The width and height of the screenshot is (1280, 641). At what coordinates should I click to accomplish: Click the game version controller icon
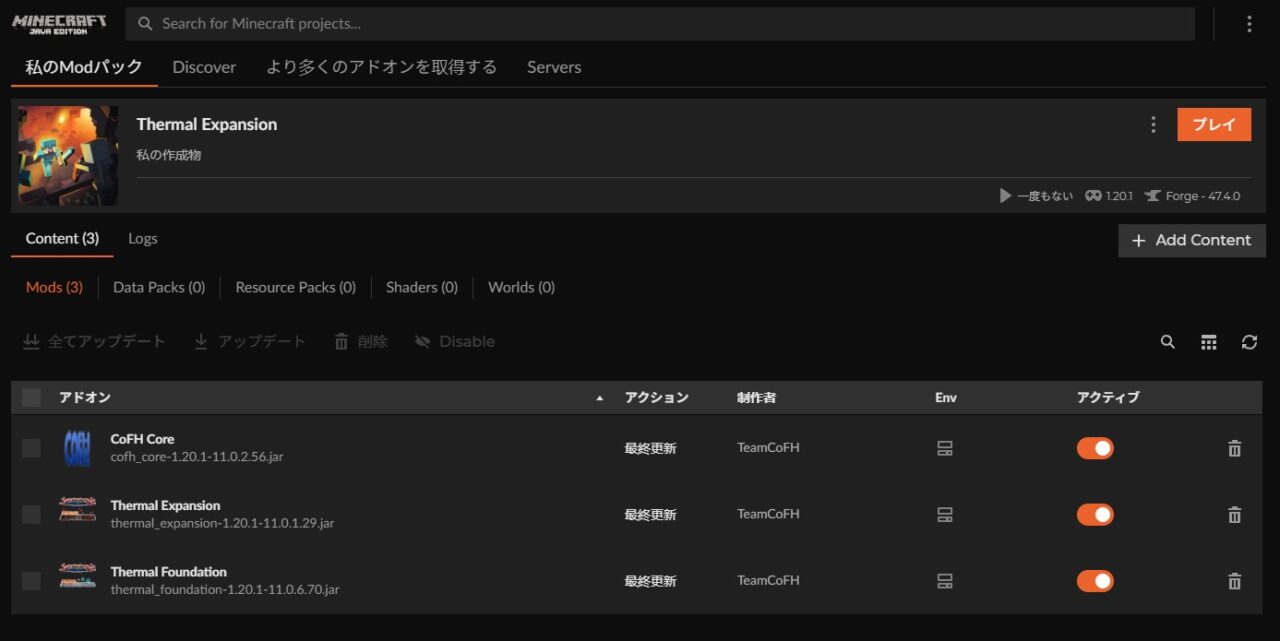(1094, 196)
